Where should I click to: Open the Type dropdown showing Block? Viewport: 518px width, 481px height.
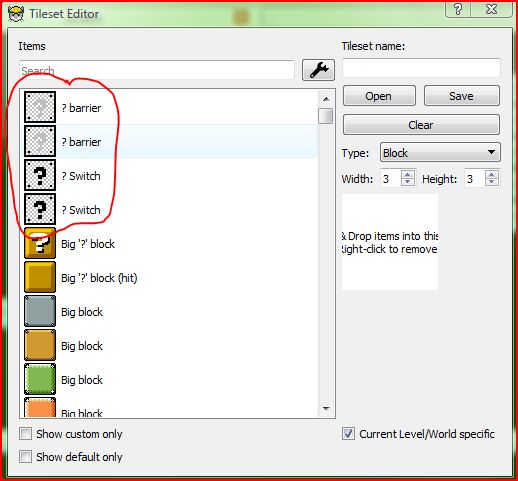[440, 153]
